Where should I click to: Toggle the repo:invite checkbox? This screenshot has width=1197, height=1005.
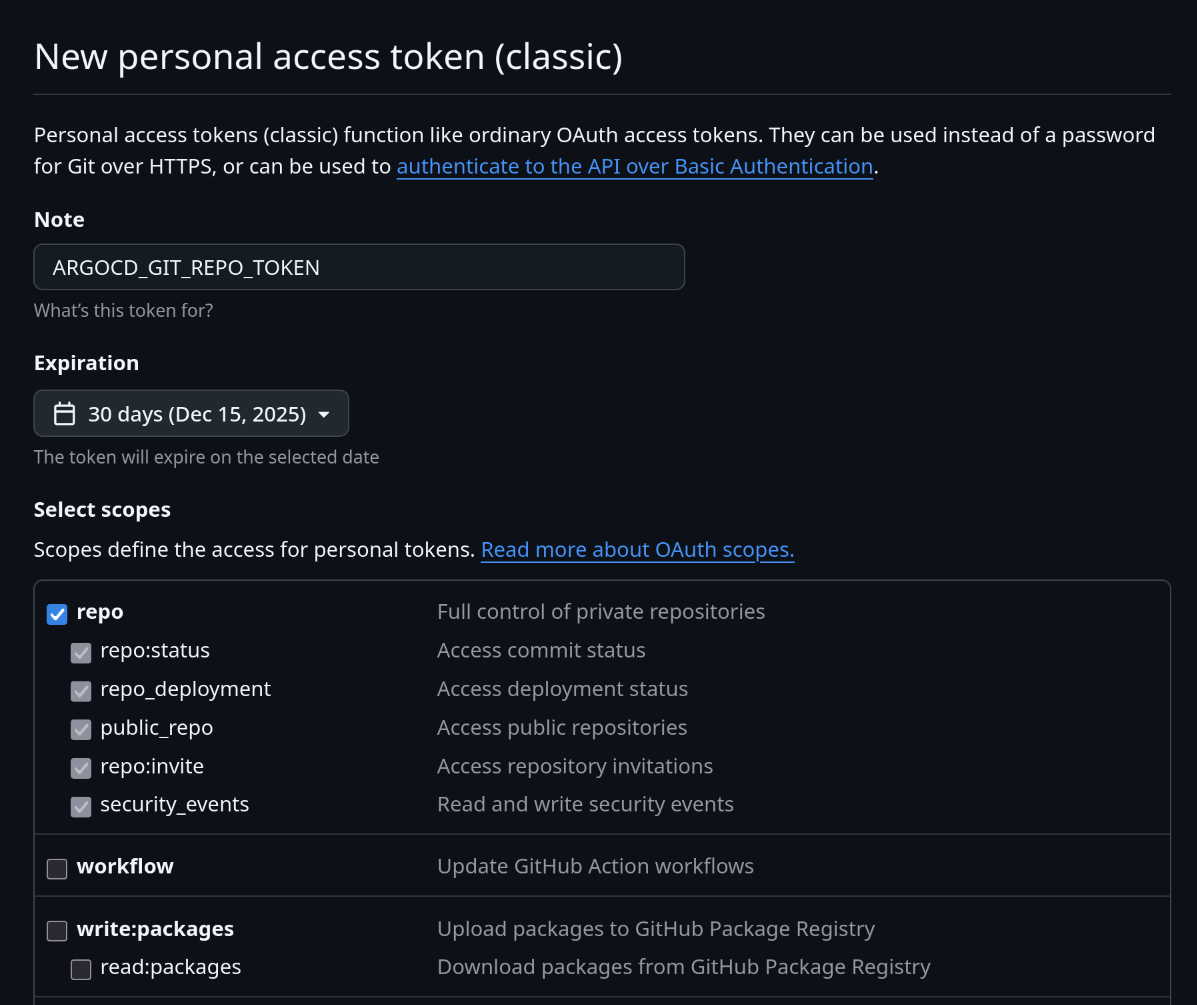click(x=81, y=768)
